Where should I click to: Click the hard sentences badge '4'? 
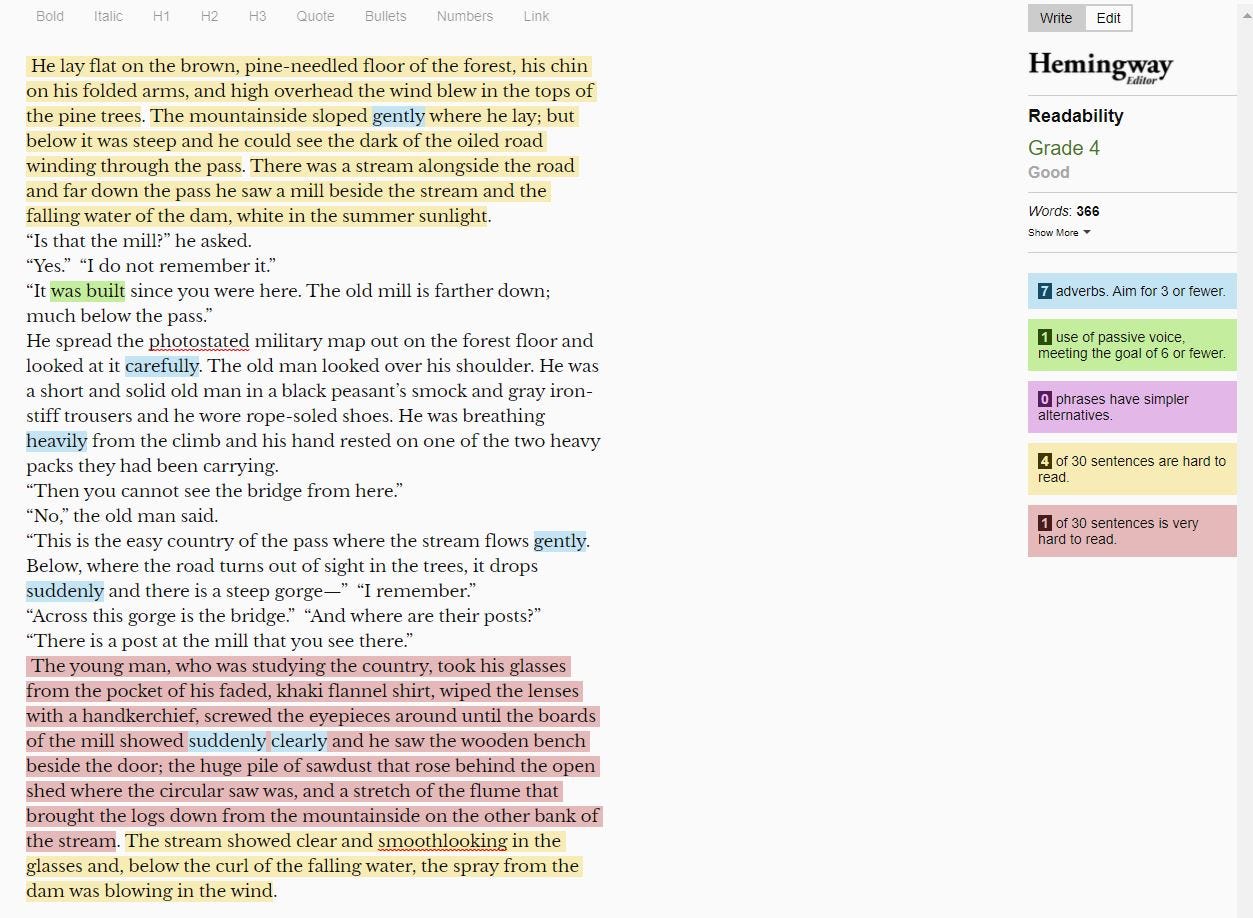click(1045, 461)
